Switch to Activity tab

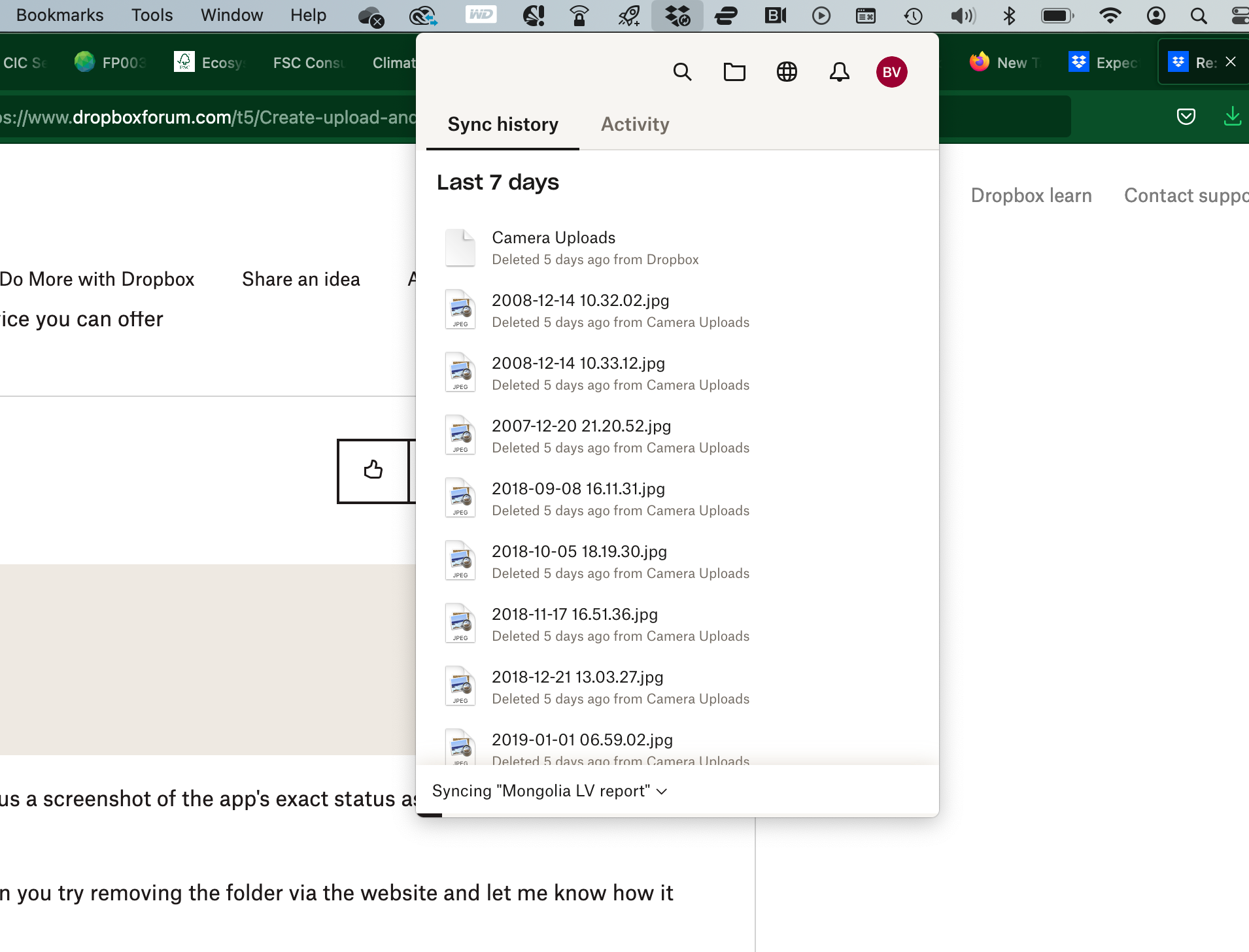635,124
